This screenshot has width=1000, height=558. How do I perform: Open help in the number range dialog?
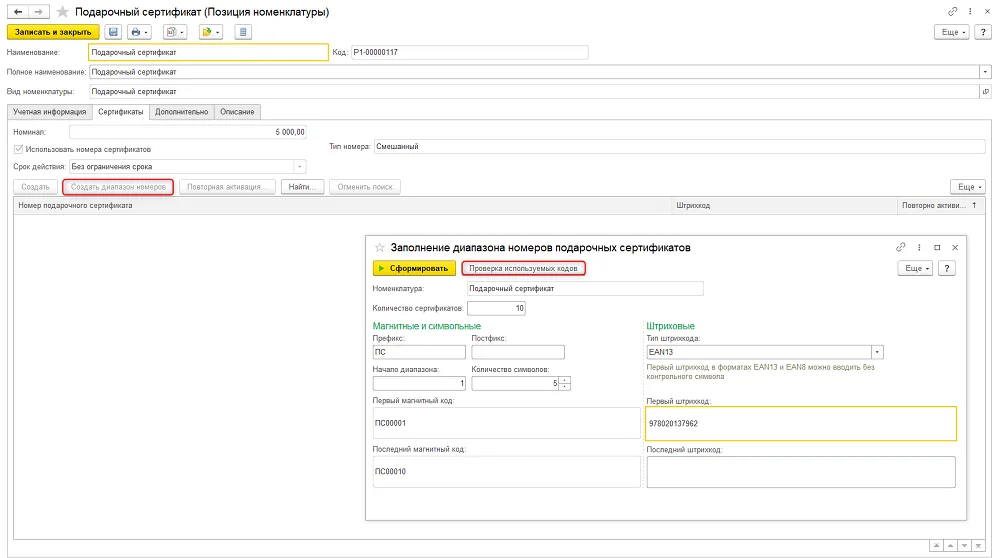946,268
